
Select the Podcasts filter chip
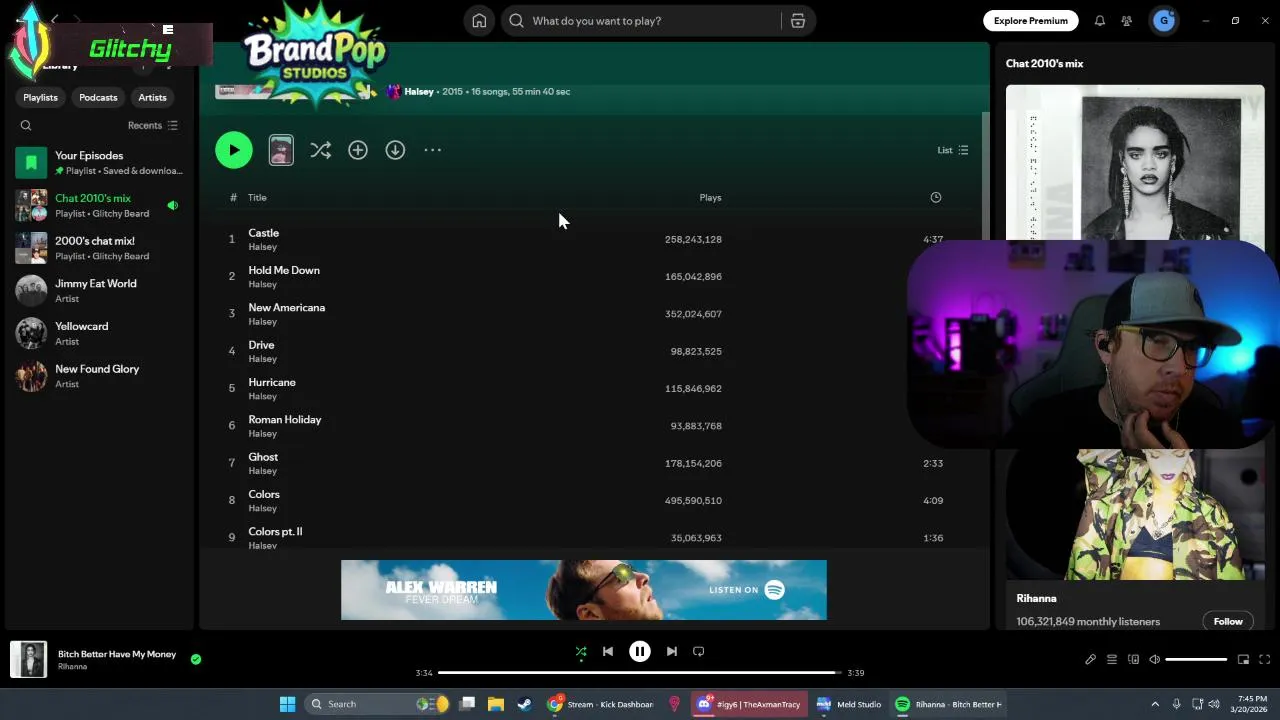[x=98, y=97]
